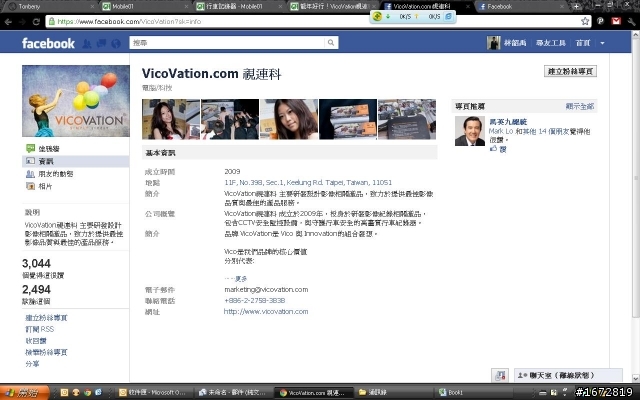Click the 3,044 likes count
Viewport: 640px width, 400px height.
[36, 263]
